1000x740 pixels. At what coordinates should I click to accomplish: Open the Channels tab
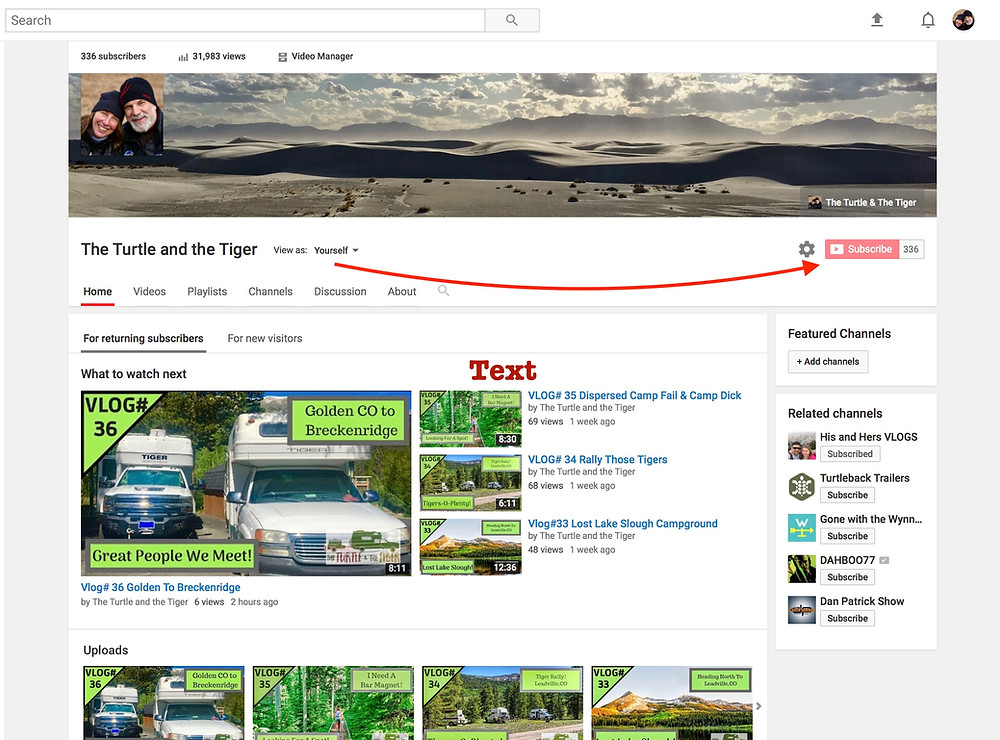[x=270, y=292]
